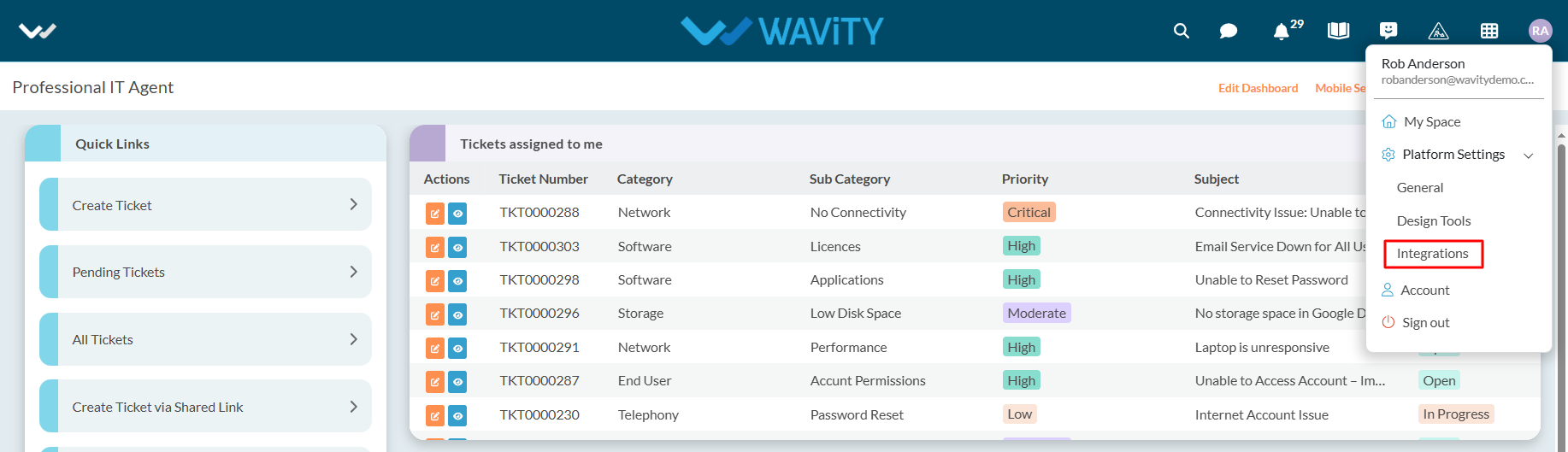
Task: View ticket TKT0000303 with blue eye icon
Action: 457,247
